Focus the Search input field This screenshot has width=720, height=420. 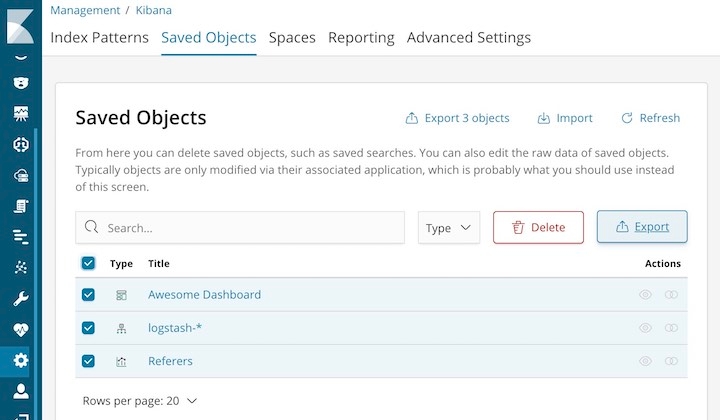[240, 228]
